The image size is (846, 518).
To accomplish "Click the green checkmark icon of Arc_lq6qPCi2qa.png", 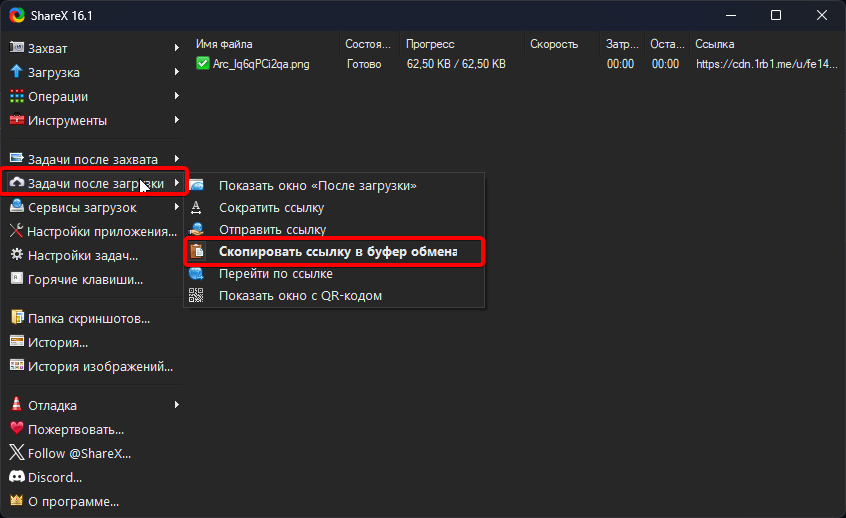I will (x=203, y=63).
